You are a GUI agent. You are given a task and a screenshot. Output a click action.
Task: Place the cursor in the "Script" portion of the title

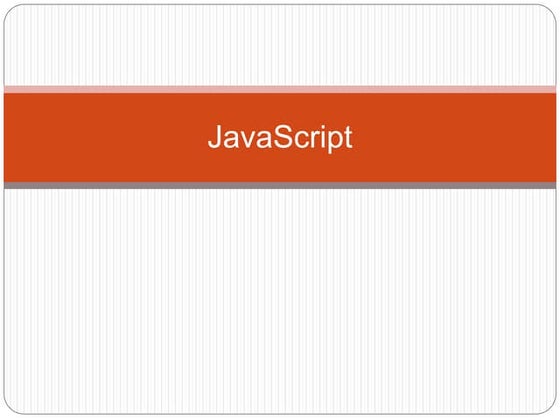pos(314,139)
